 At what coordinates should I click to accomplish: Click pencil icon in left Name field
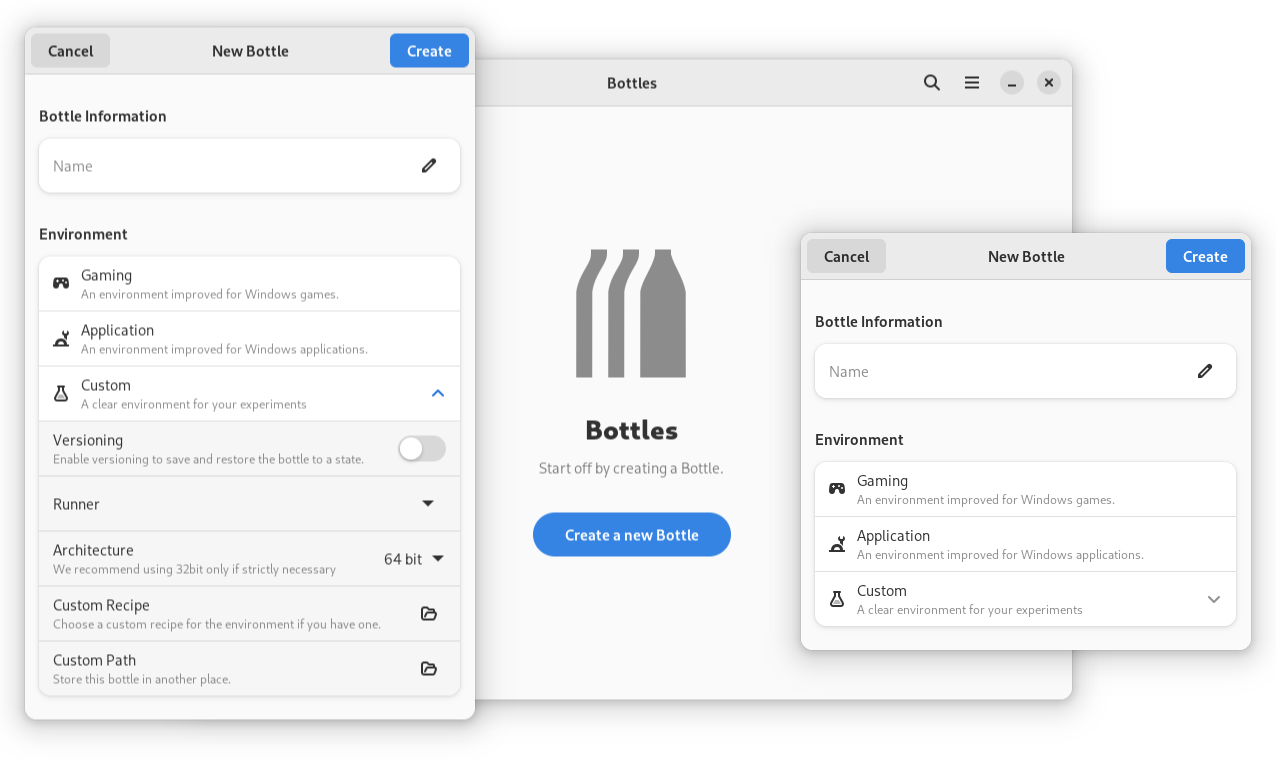[x=429, y=166]
